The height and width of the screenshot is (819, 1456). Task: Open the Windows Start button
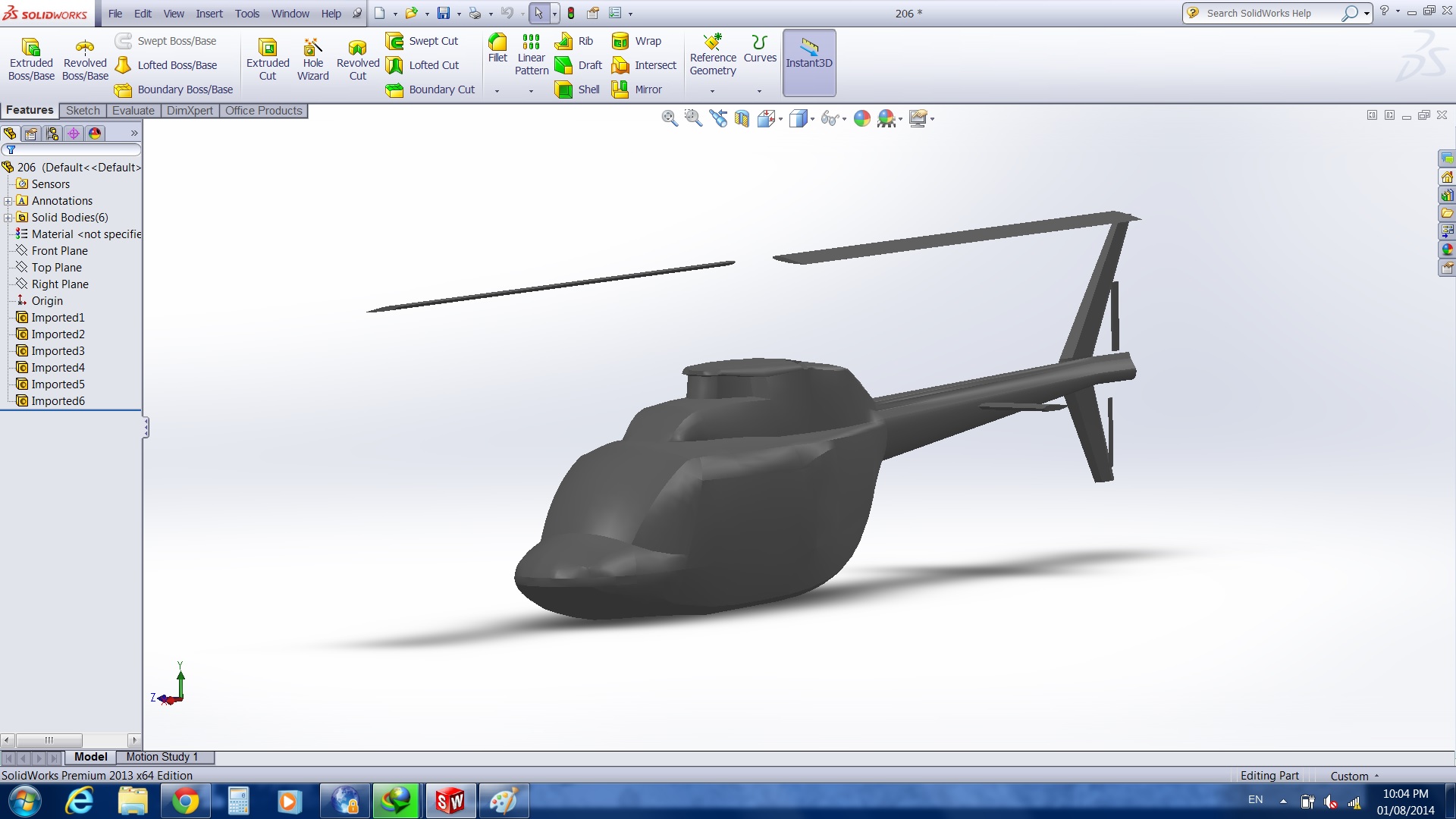click(x=25, y=801)
